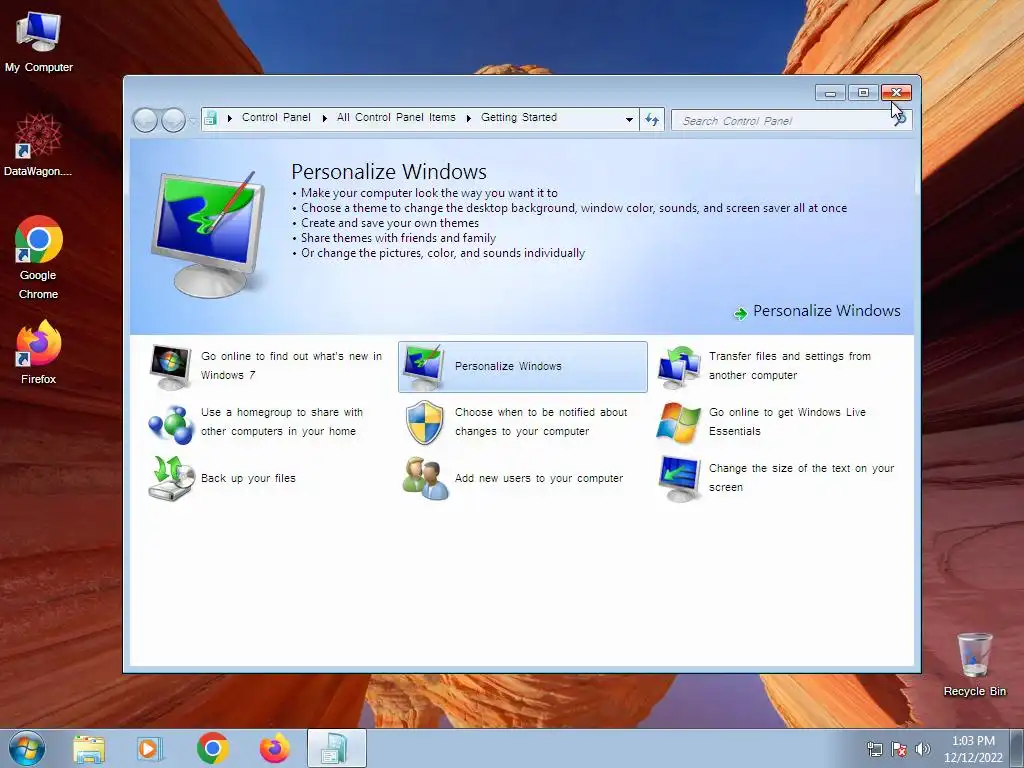Image resolution: width=1024 pixels, height=768 pixels.
Task: Click the Refresh button next to the address bar
Action: [652, 120]
